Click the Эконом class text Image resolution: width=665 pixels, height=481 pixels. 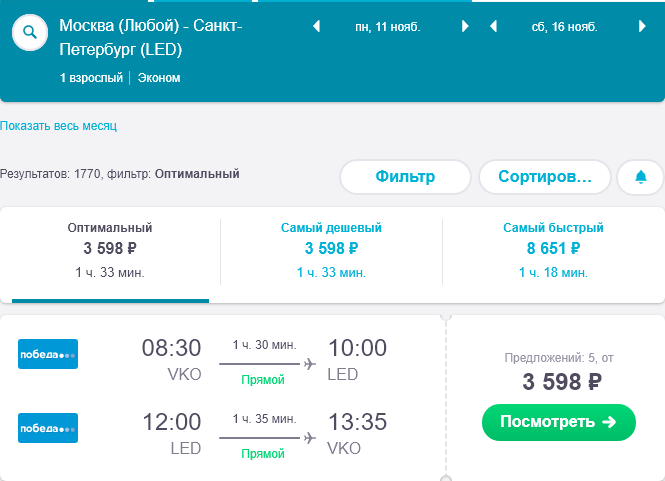159,78
